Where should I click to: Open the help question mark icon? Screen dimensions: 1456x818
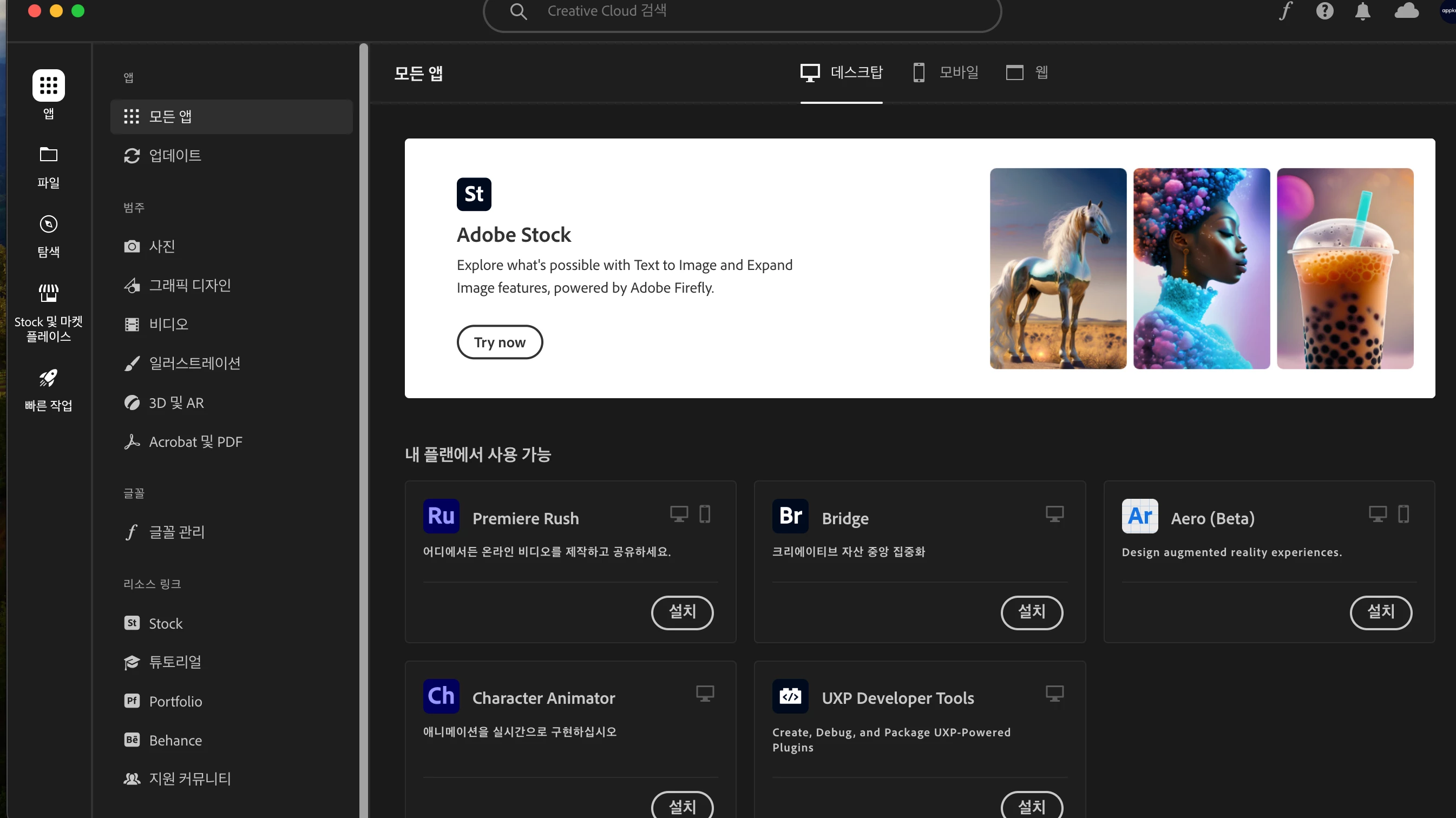(x=1324, y=11)
